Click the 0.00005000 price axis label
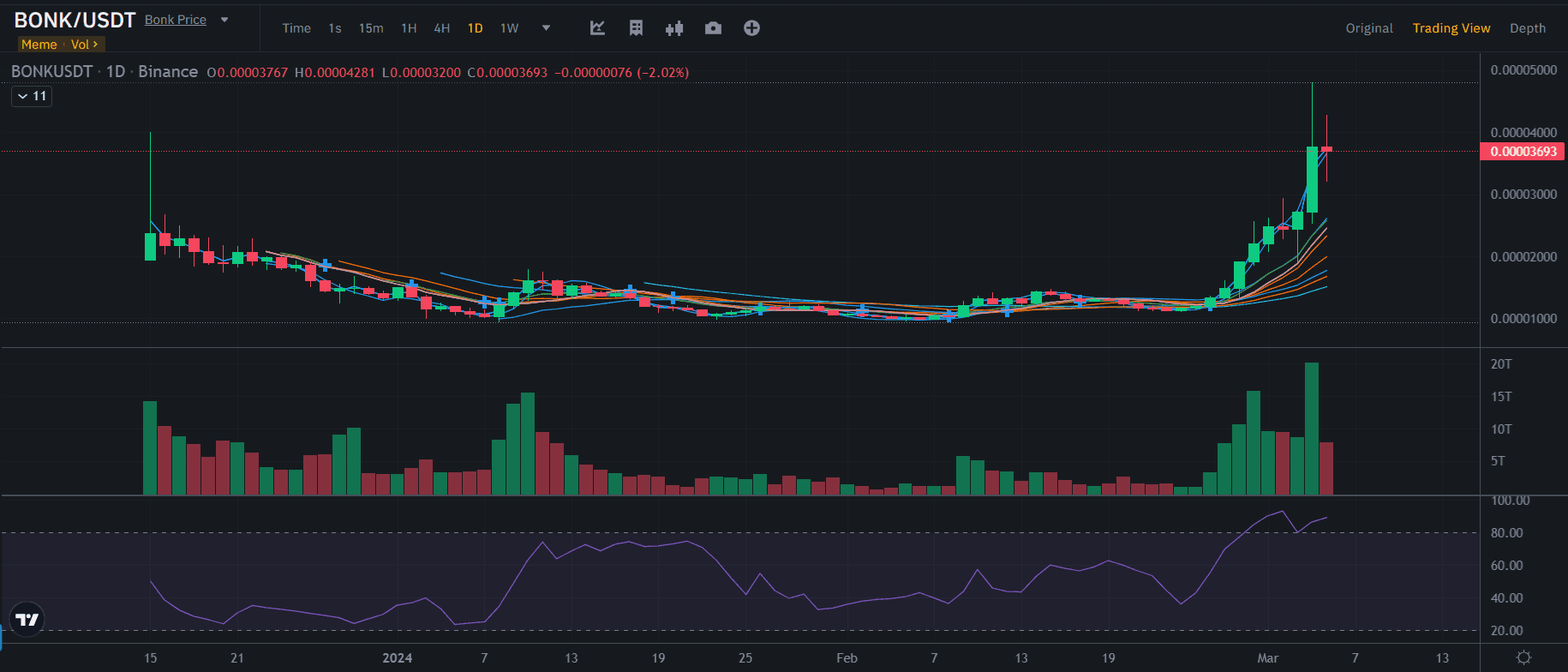This screenshot has width=1568, height=672. pos(1524,70)
